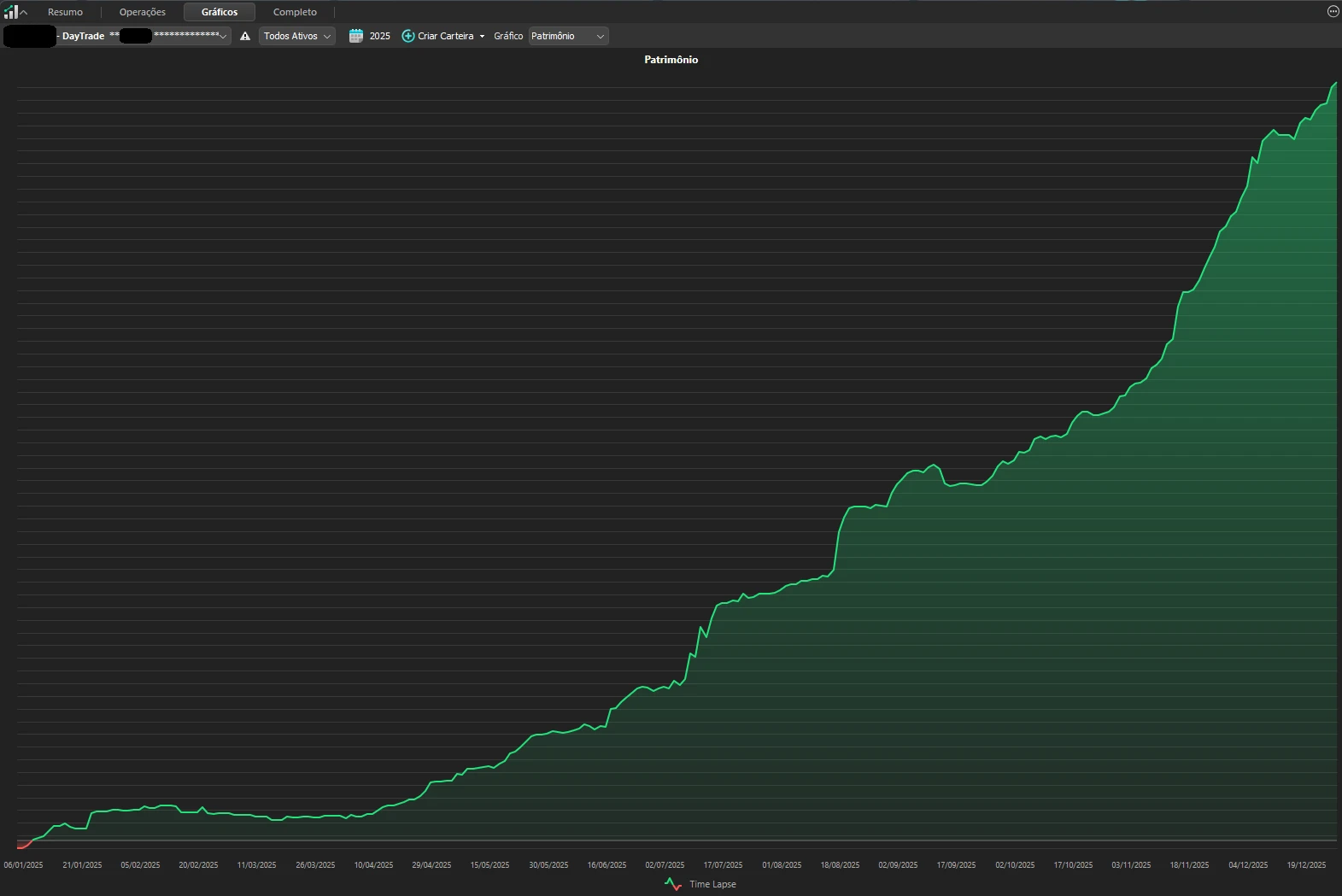Expand the arrow beside Criar Carteira
1342x896 pixels.
(482, 36)
